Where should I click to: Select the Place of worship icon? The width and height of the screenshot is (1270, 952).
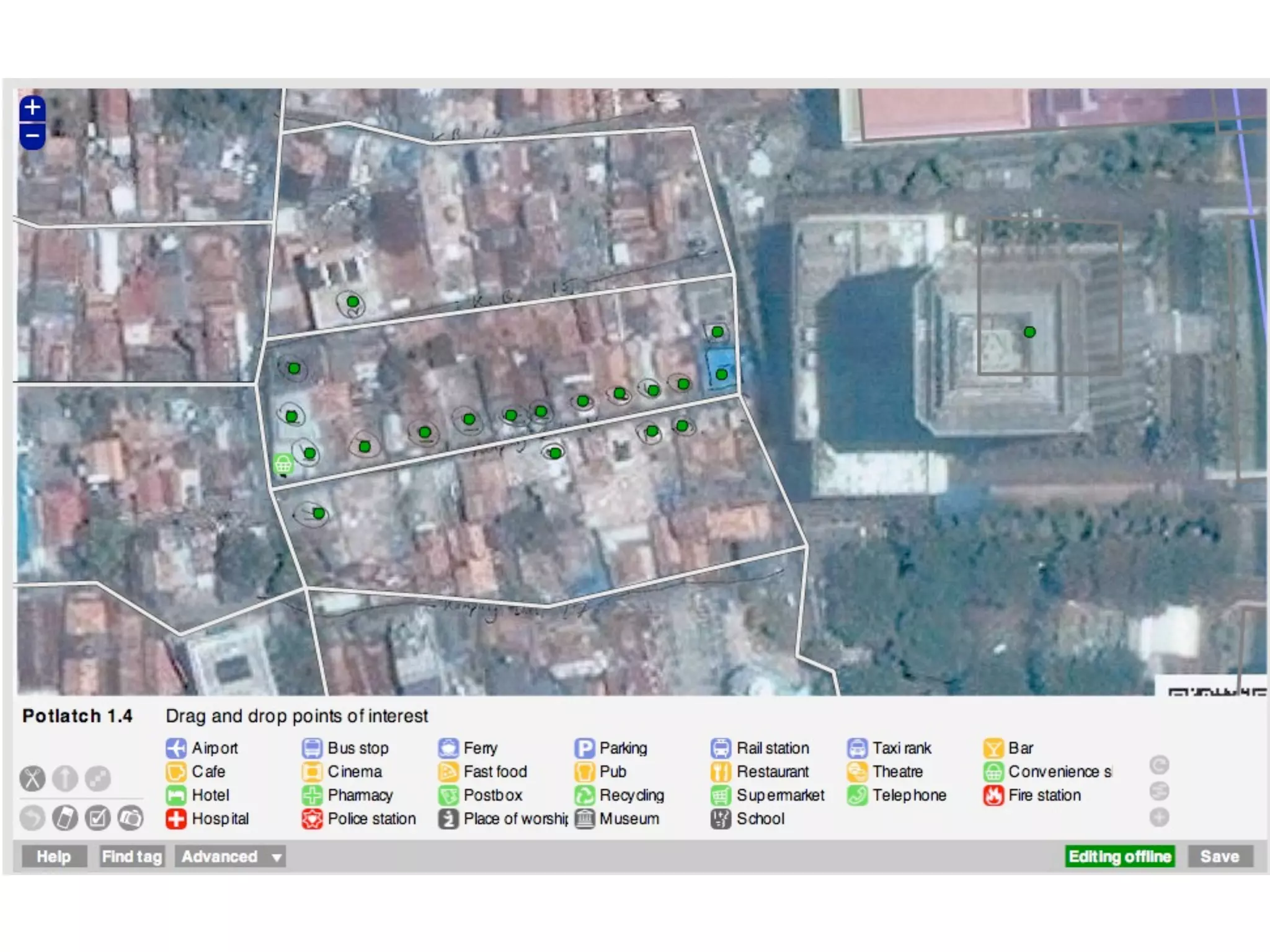[x=448, y=819]
